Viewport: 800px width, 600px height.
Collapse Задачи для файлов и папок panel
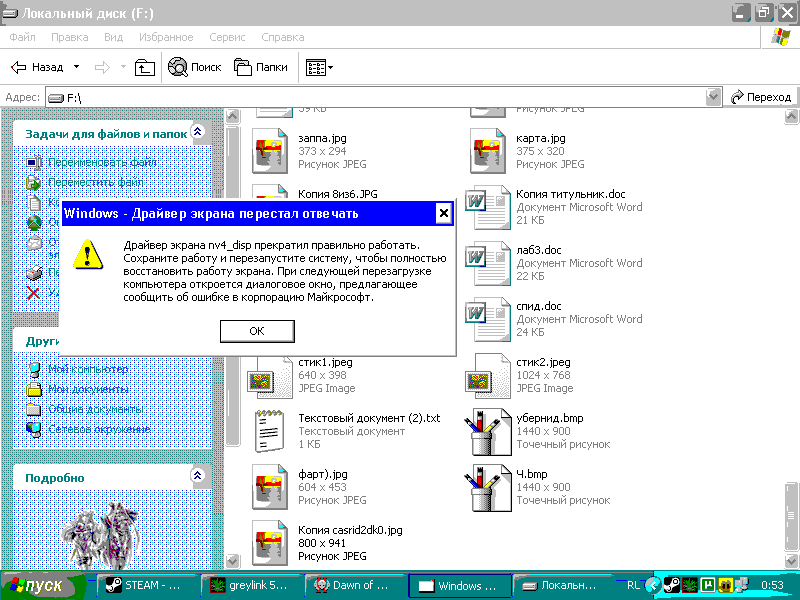tap(197, 132)
